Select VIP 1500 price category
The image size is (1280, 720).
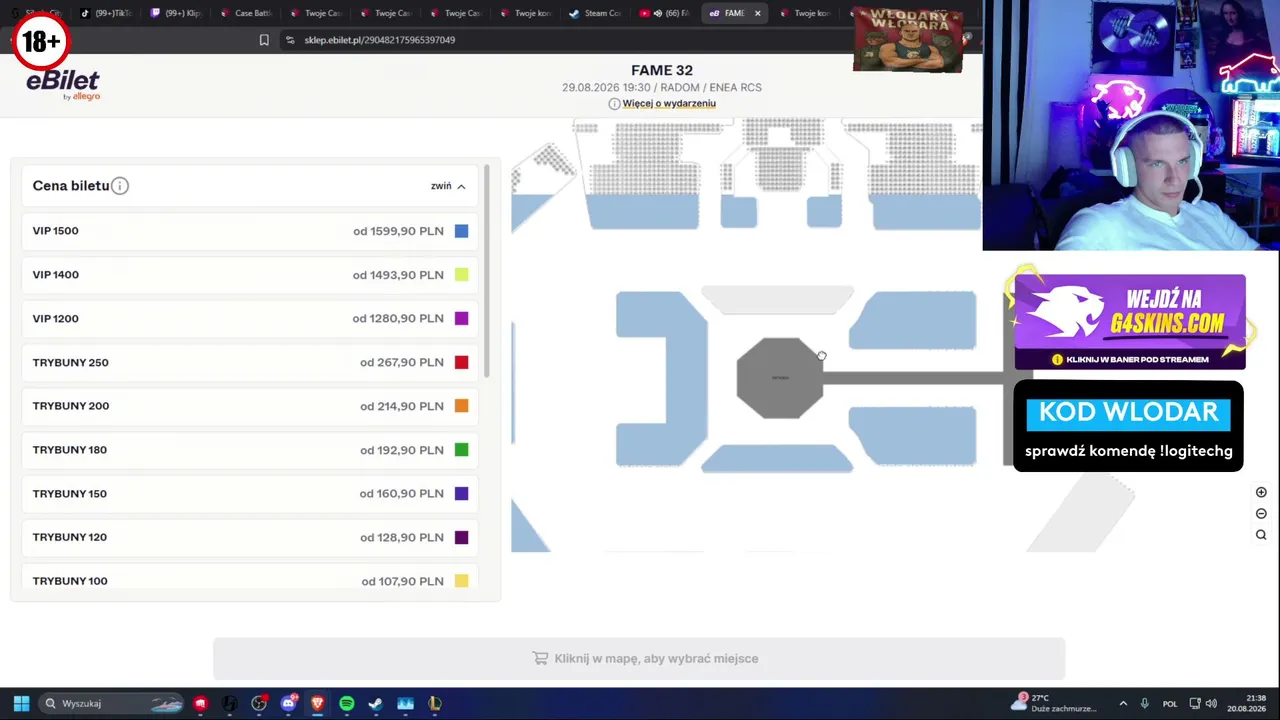click(x=250, y=231)
